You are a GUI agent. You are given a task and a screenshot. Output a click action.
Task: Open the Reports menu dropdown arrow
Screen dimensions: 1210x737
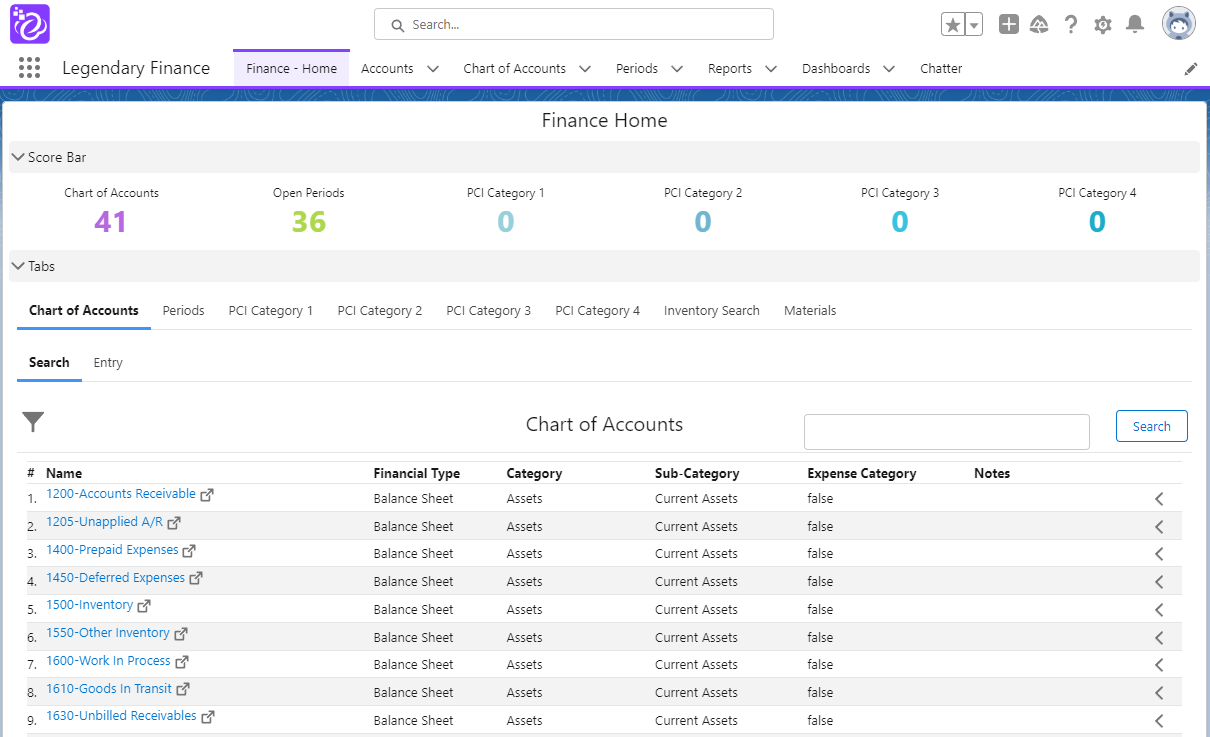tap(771, 69)
